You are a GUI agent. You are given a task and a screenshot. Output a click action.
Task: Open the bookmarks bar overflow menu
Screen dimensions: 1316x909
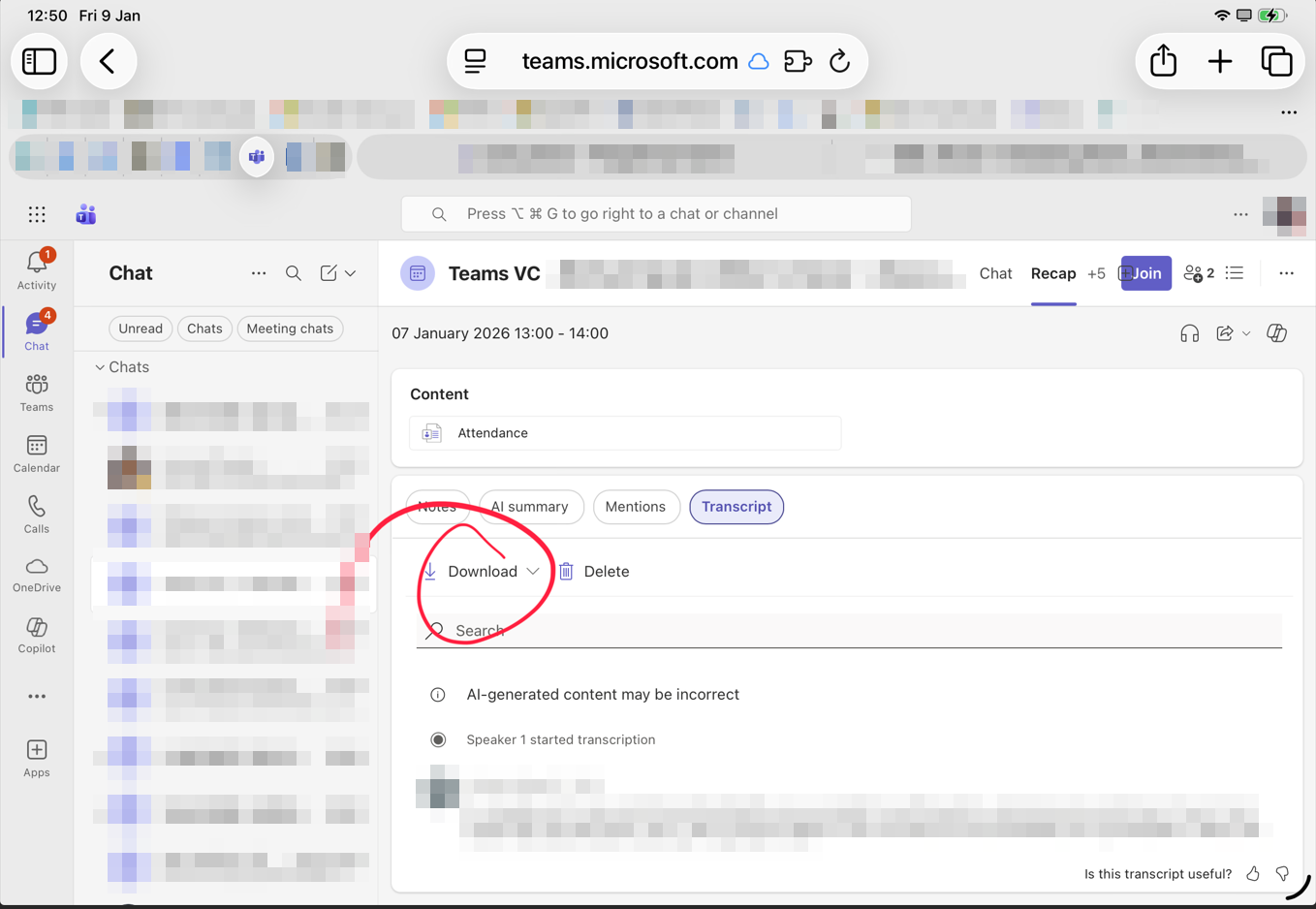pyautogui.click(x=1289, y=113)
